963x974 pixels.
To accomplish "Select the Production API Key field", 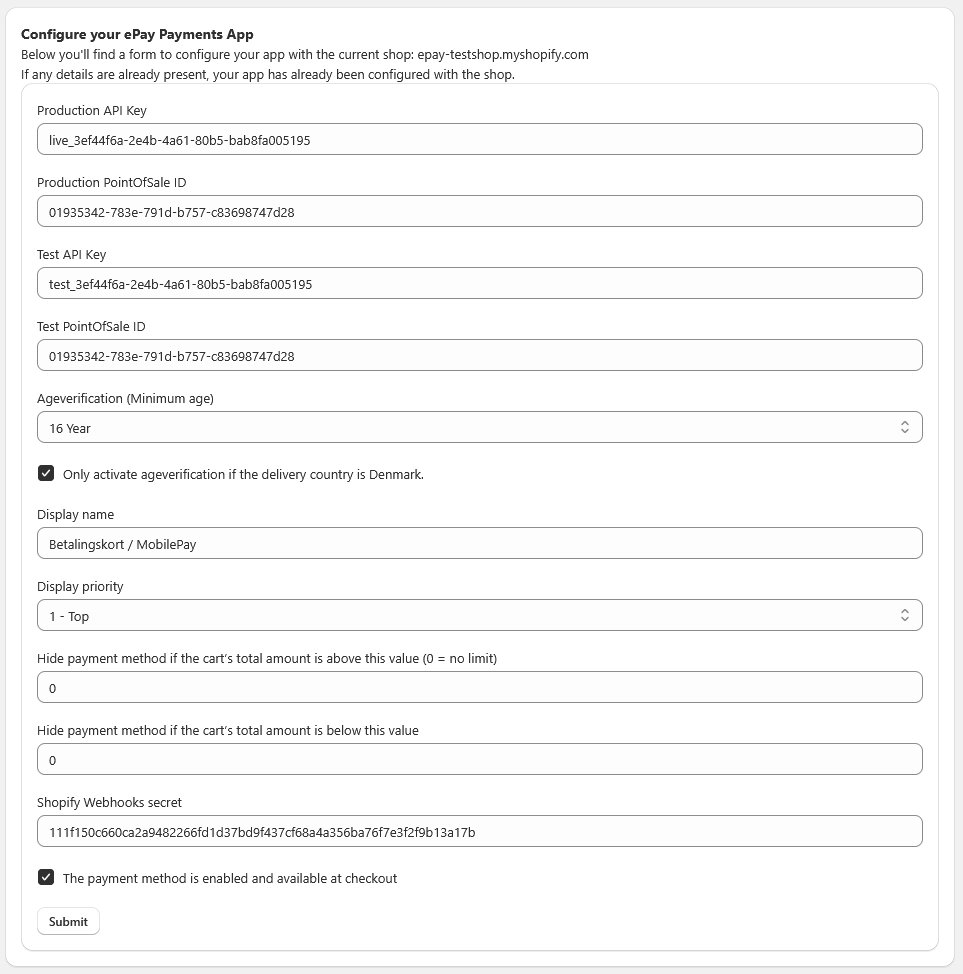I will pyautogui.click(x=478, y=139).
